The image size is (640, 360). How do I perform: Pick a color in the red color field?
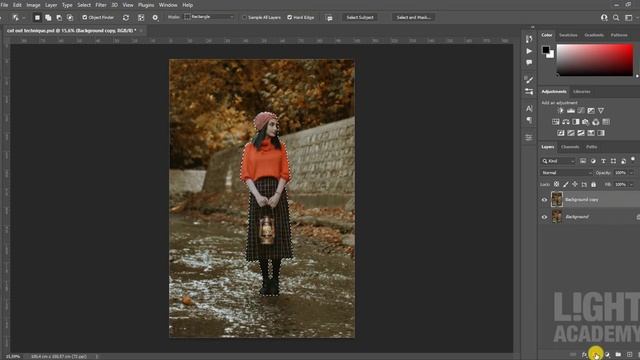pos(595,60)
